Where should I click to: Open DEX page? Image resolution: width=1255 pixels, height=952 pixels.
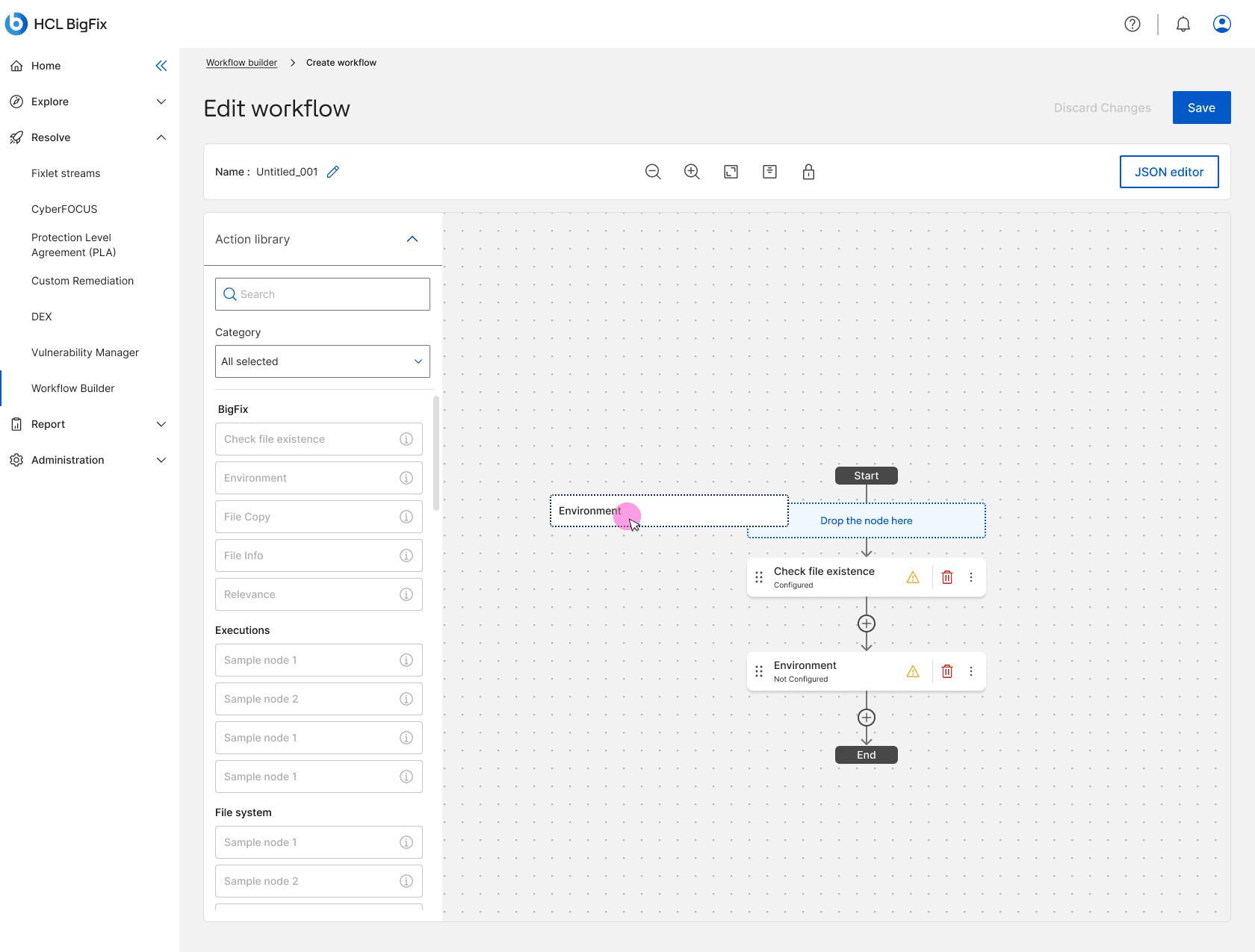(x=42, y=317)
